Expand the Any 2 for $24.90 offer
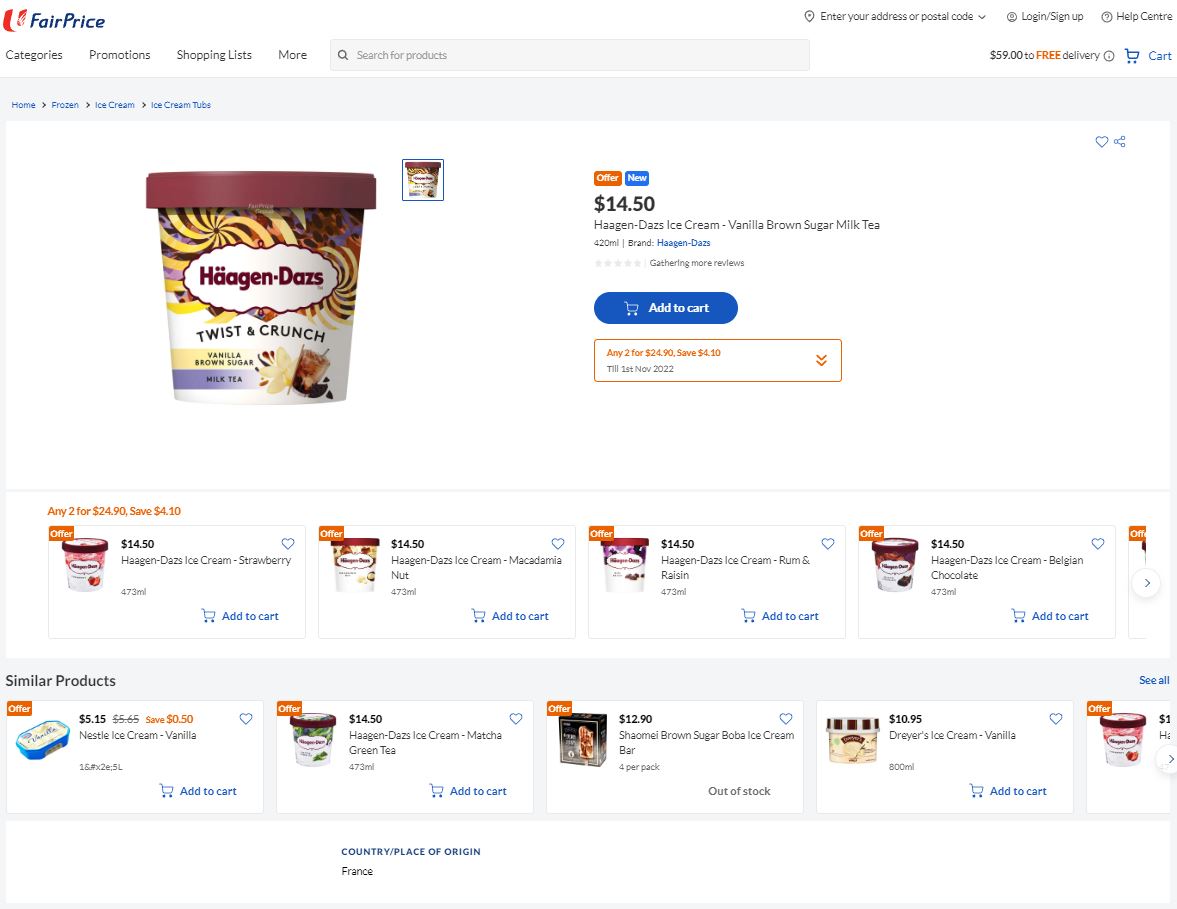Image resolution: width=1177 pixels, height=909 pixels. coord(821,360)
